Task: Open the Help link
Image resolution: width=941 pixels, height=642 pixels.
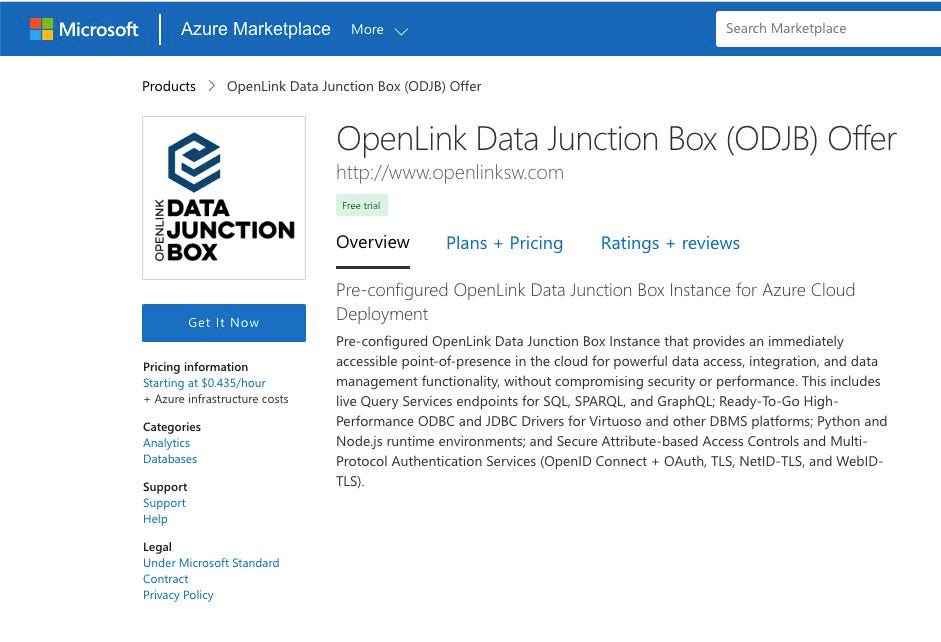Action: click(155, 518)
